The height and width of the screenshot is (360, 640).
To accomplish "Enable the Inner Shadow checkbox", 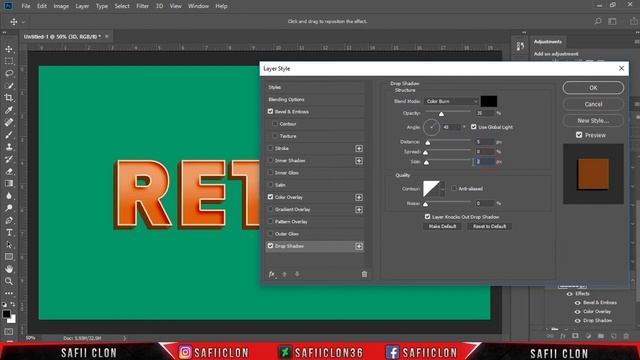I will [x=270, y=160].
